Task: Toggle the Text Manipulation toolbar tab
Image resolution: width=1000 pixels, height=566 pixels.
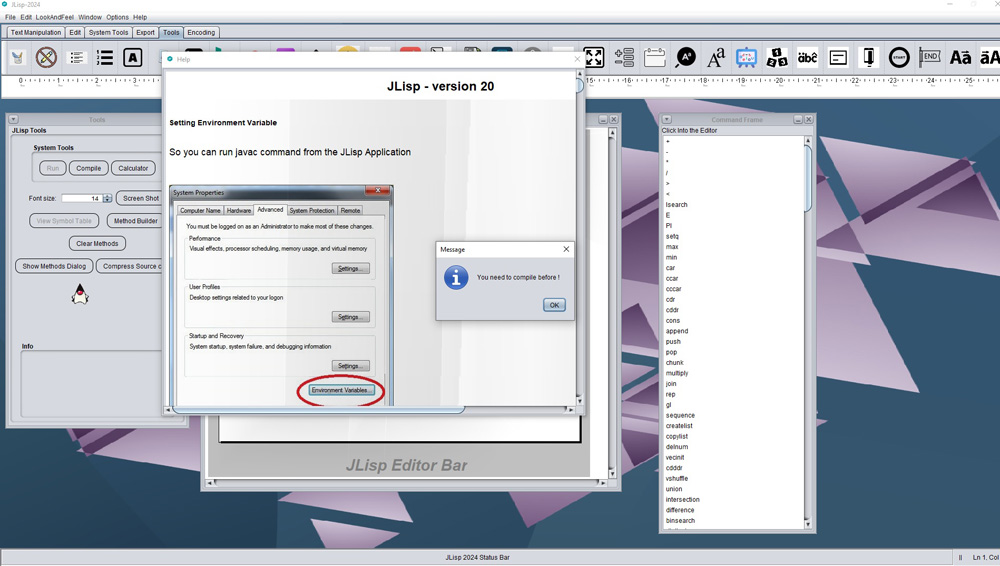Action: [36, 32]
